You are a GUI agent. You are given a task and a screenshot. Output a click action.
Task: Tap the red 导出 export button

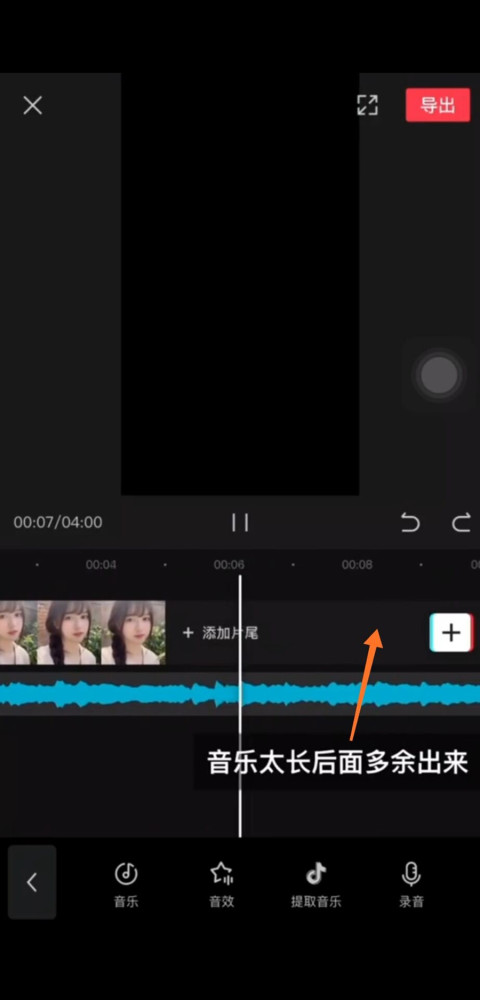[x=438, y=105]
